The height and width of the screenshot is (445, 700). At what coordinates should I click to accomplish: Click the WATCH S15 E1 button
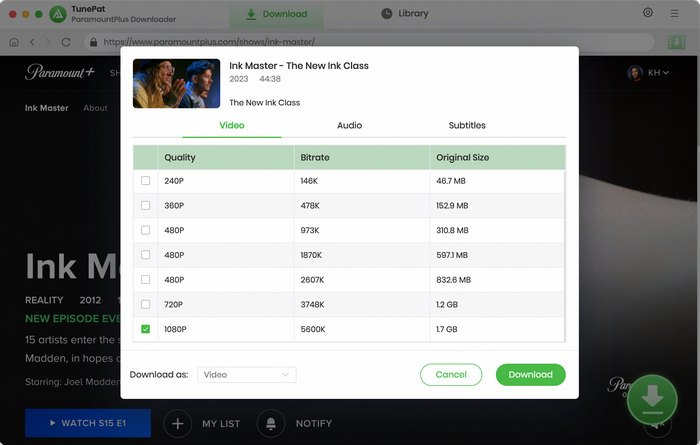pyautogui.click(x=88, y=423)
